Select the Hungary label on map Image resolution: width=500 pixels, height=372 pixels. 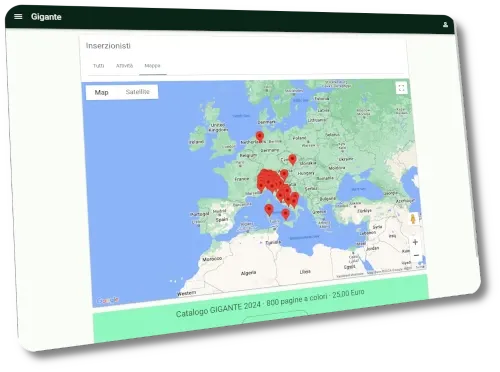click(x=306, y=173)
